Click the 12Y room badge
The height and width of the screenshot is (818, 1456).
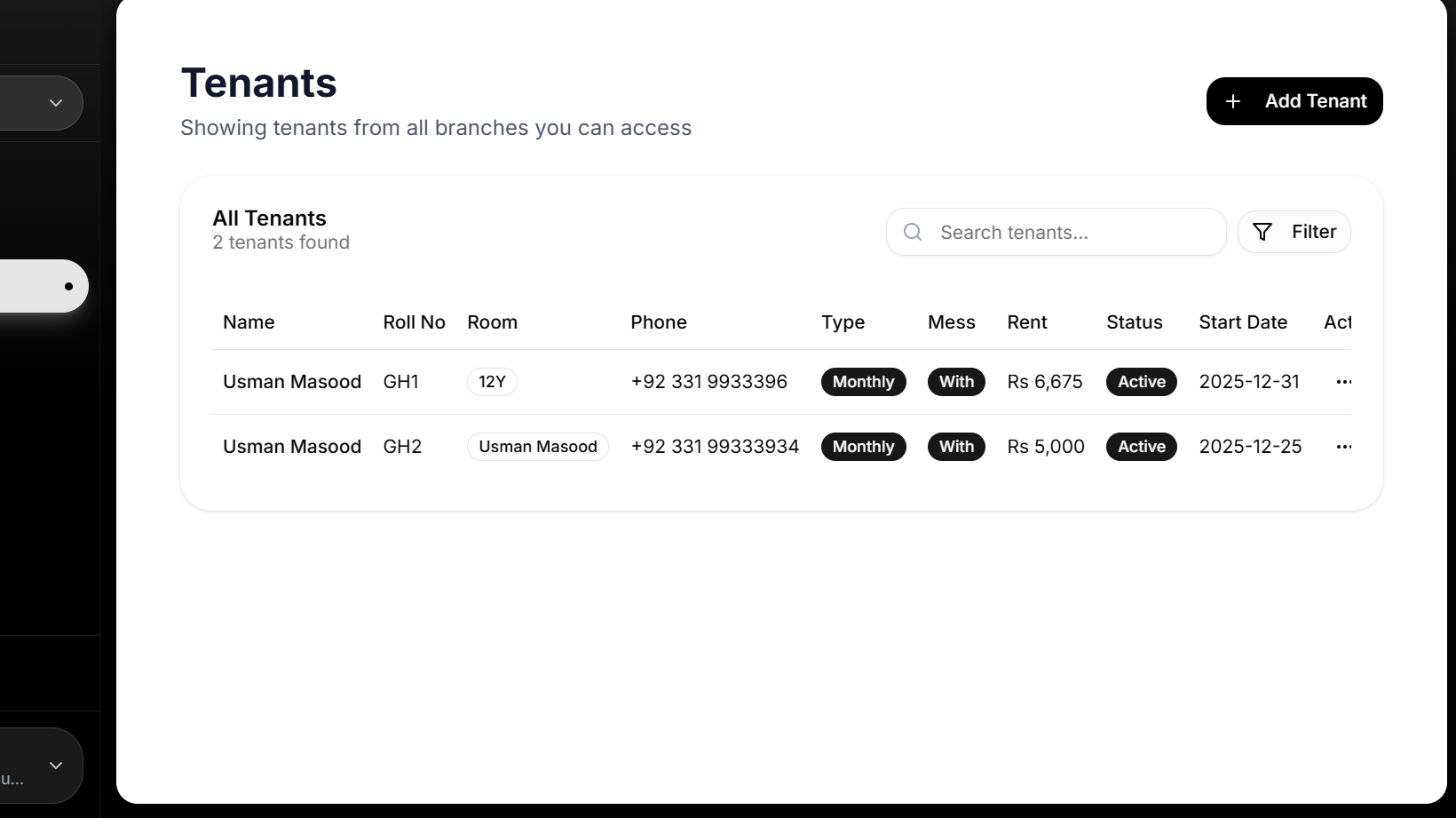(x=492, y=382)
